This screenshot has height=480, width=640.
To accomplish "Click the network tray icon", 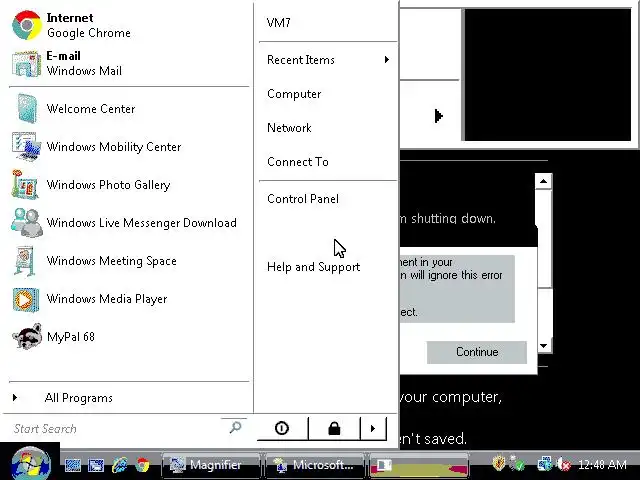I will pyautogui.click(x=544, y=464).
